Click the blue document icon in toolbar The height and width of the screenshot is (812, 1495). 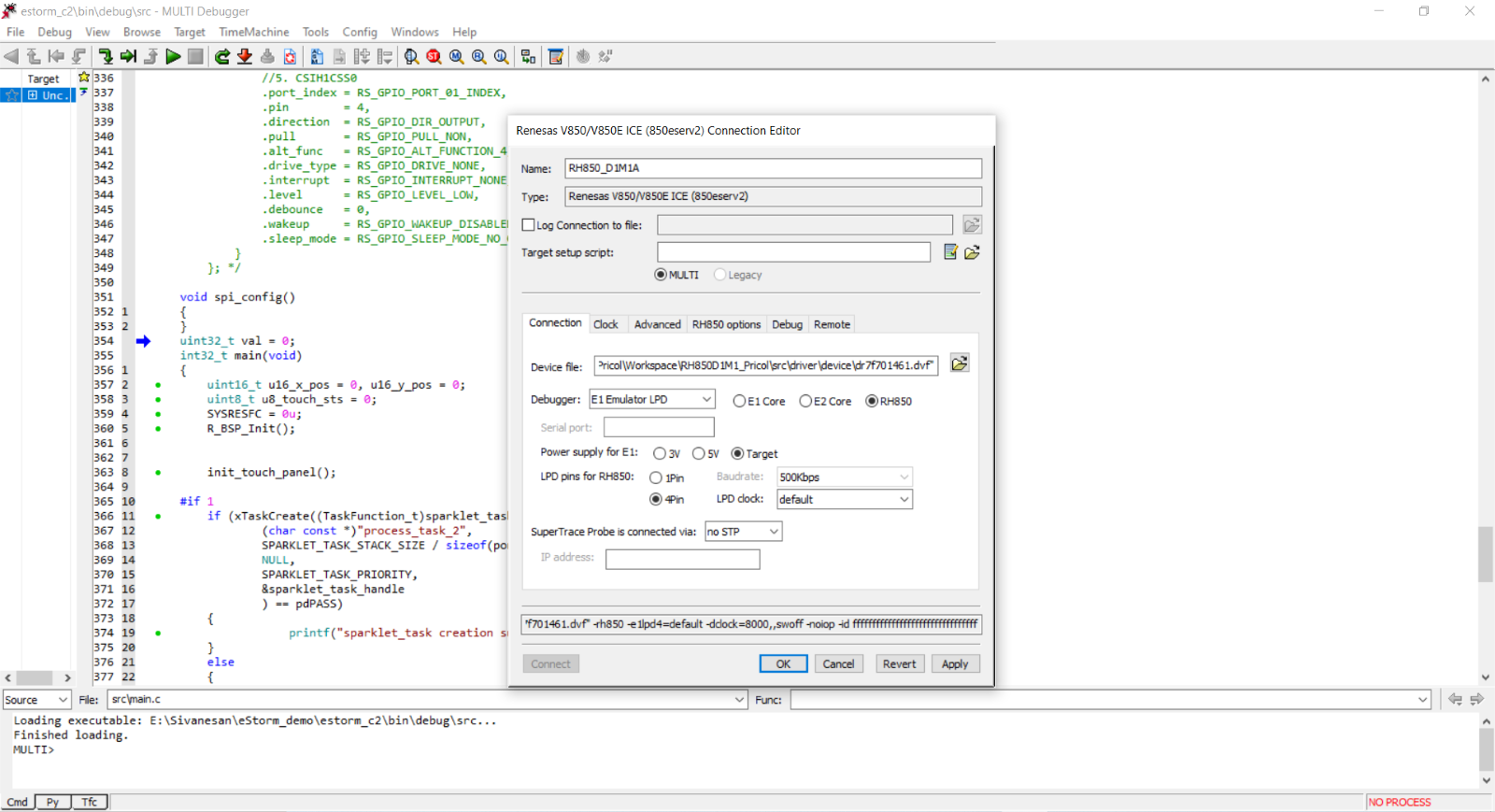click(317, 56)
